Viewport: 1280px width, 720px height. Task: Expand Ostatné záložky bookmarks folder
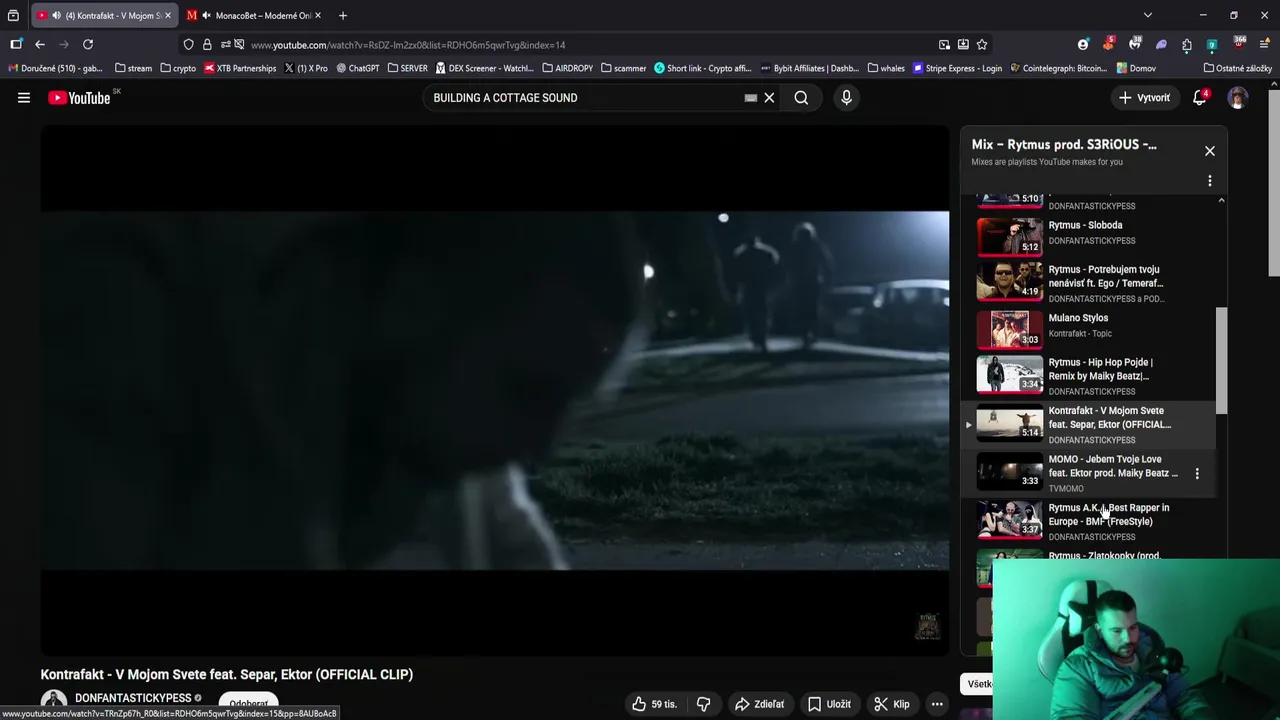(x=1237, y=68)
